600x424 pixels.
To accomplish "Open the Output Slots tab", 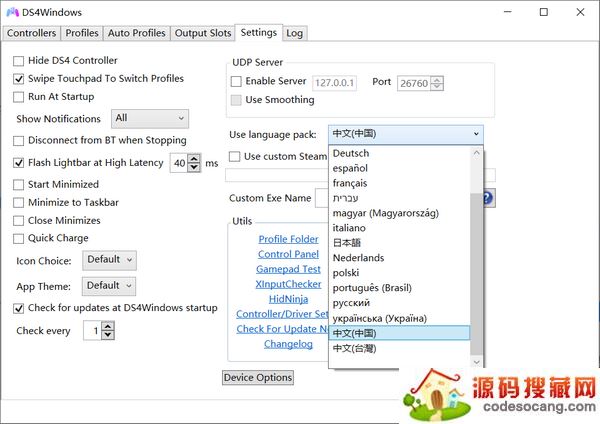I will [202, 33].
